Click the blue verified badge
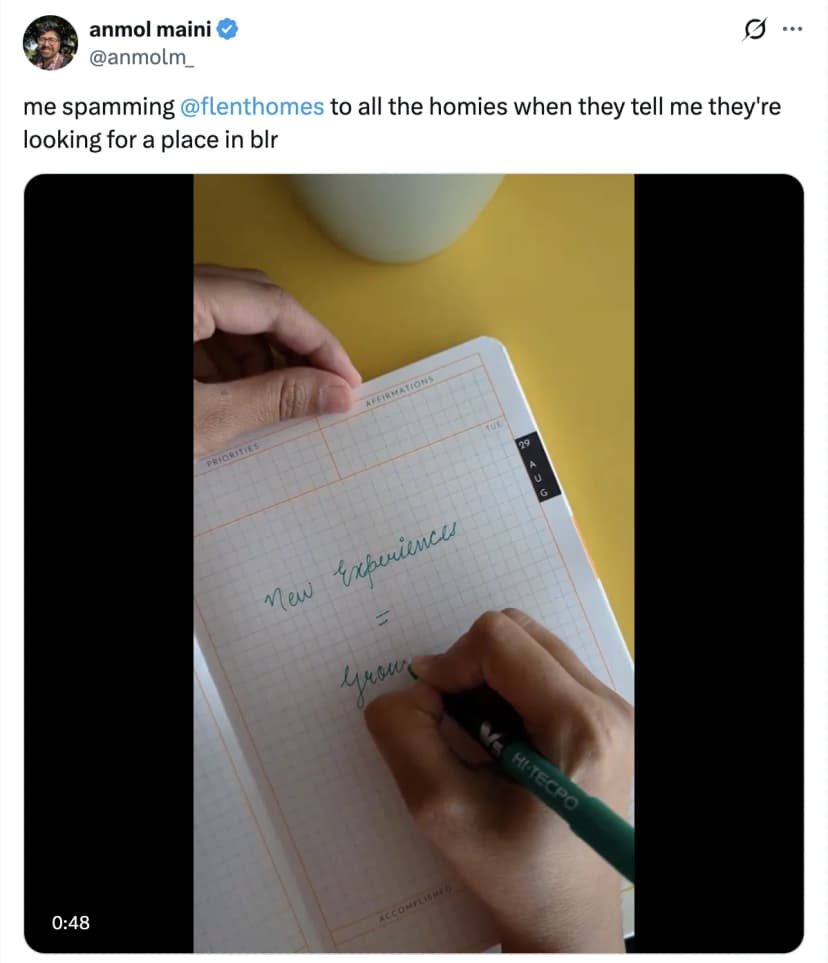Screen dimensions: 828x963 (228, 31)
